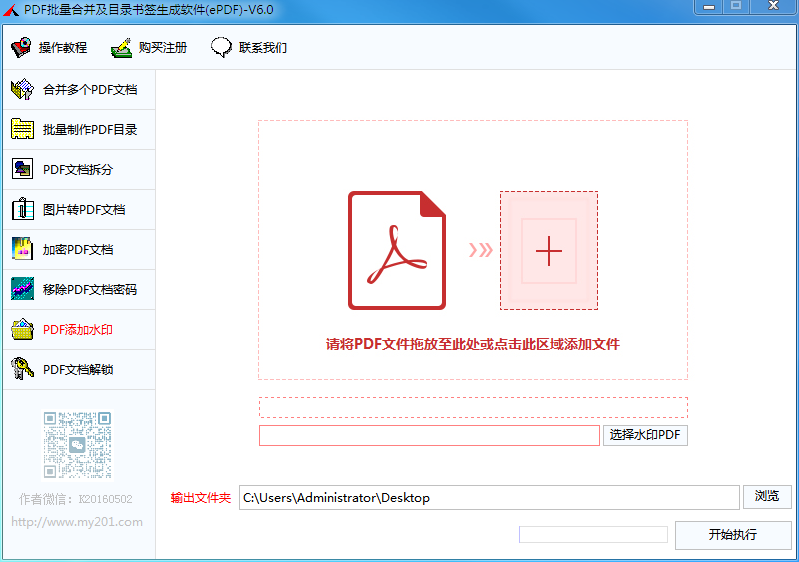This screenshot has width=799, height=562.
Task: Click the PDF文档拆分 sidebar icon
Action: (22, 169)
